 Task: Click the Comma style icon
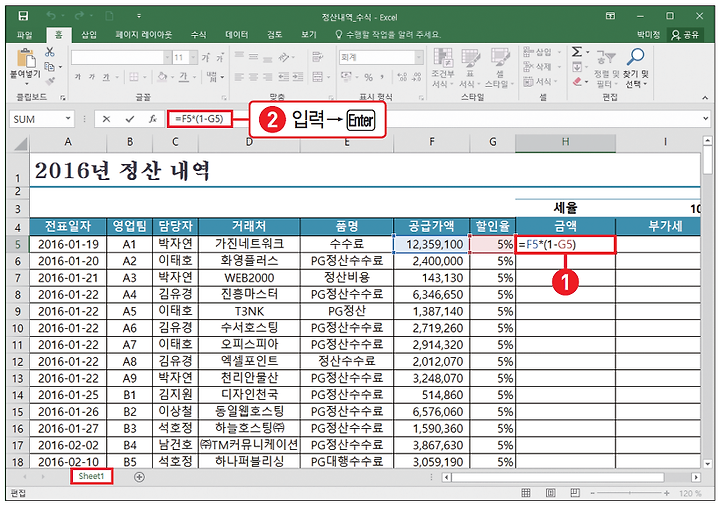pos(382,77)
